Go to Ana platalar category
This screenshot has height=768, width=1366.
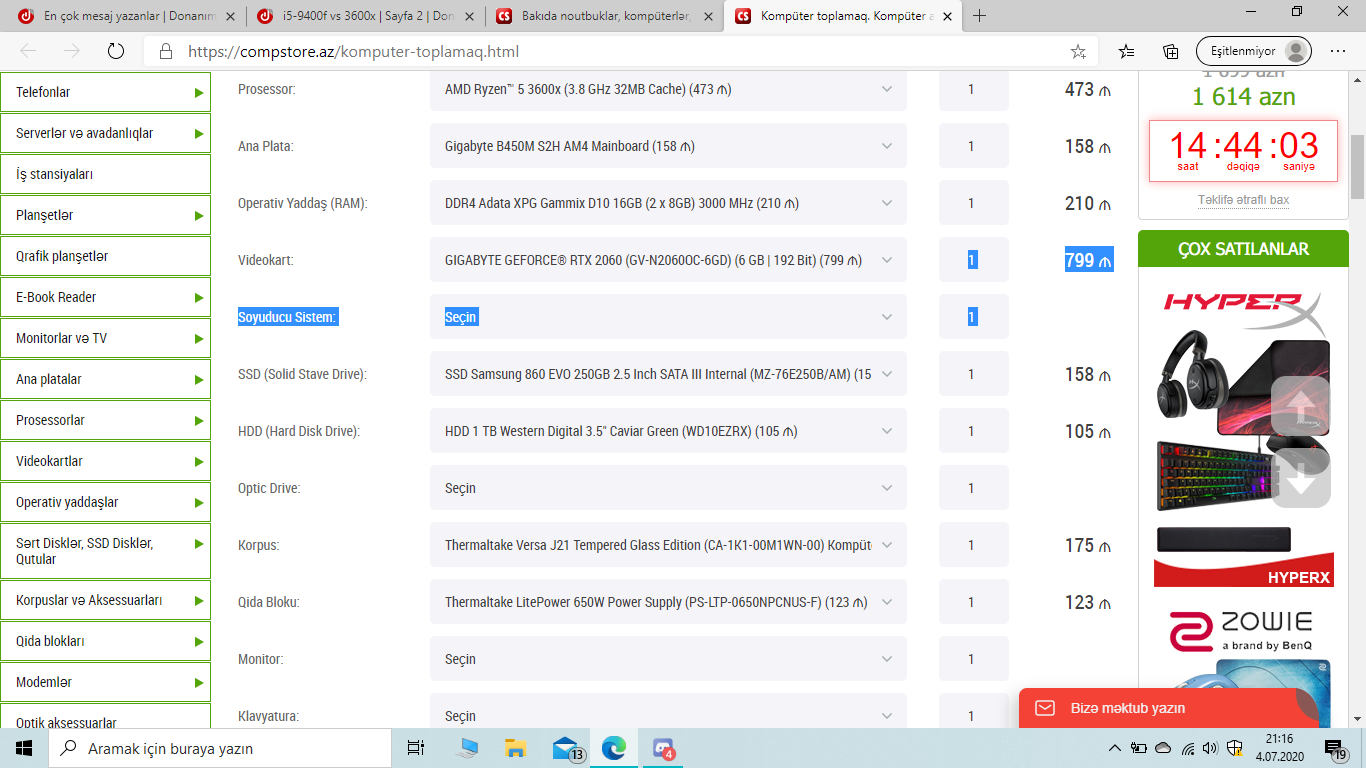pos(105,379)
